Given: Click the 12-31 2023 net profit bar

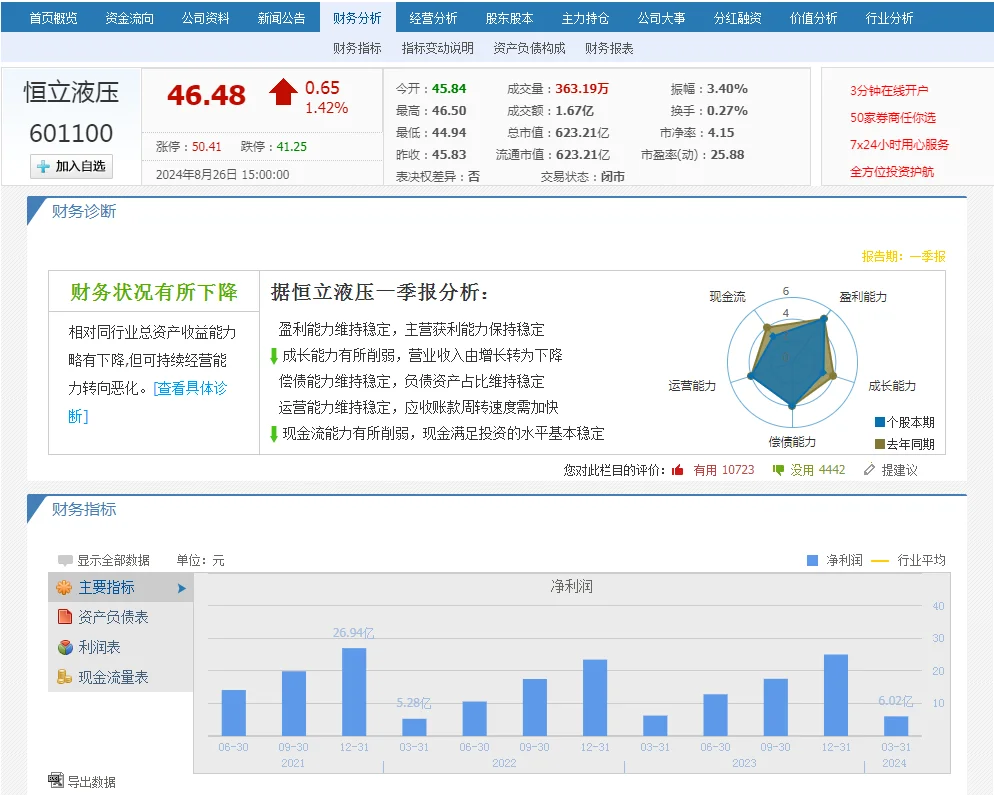Looking at the screenshot, I should (x=836, y=695).
